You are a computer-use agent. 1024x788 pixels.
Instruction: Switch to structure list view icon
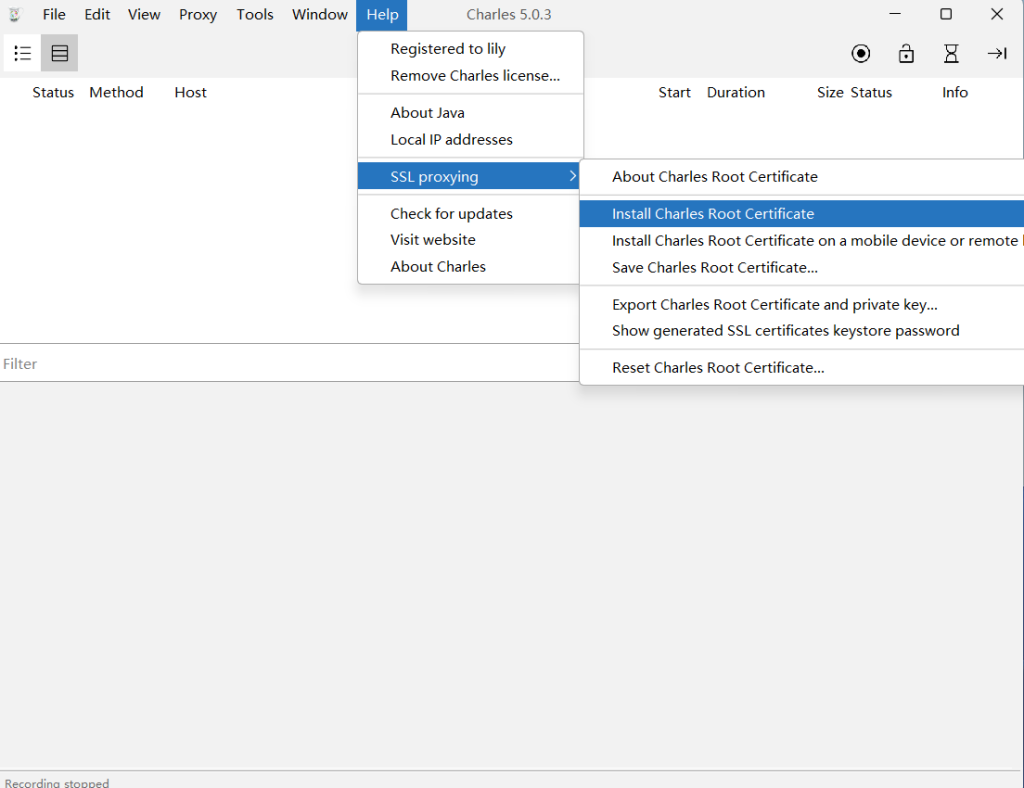click(x=22, y=54)
